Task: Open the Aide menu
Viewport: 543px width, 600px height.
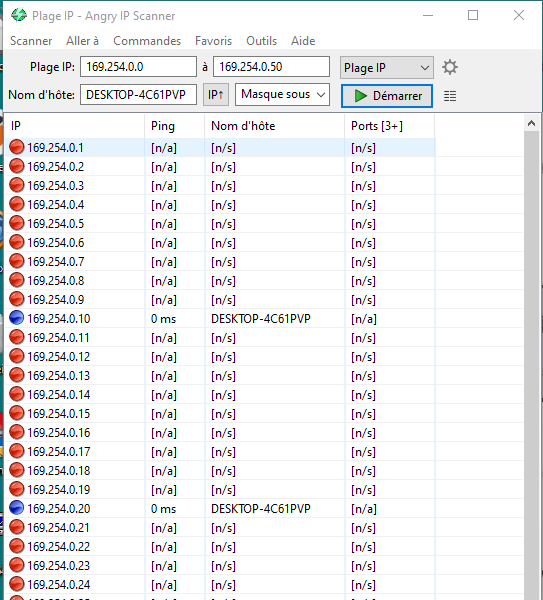Action: point(303,41)
